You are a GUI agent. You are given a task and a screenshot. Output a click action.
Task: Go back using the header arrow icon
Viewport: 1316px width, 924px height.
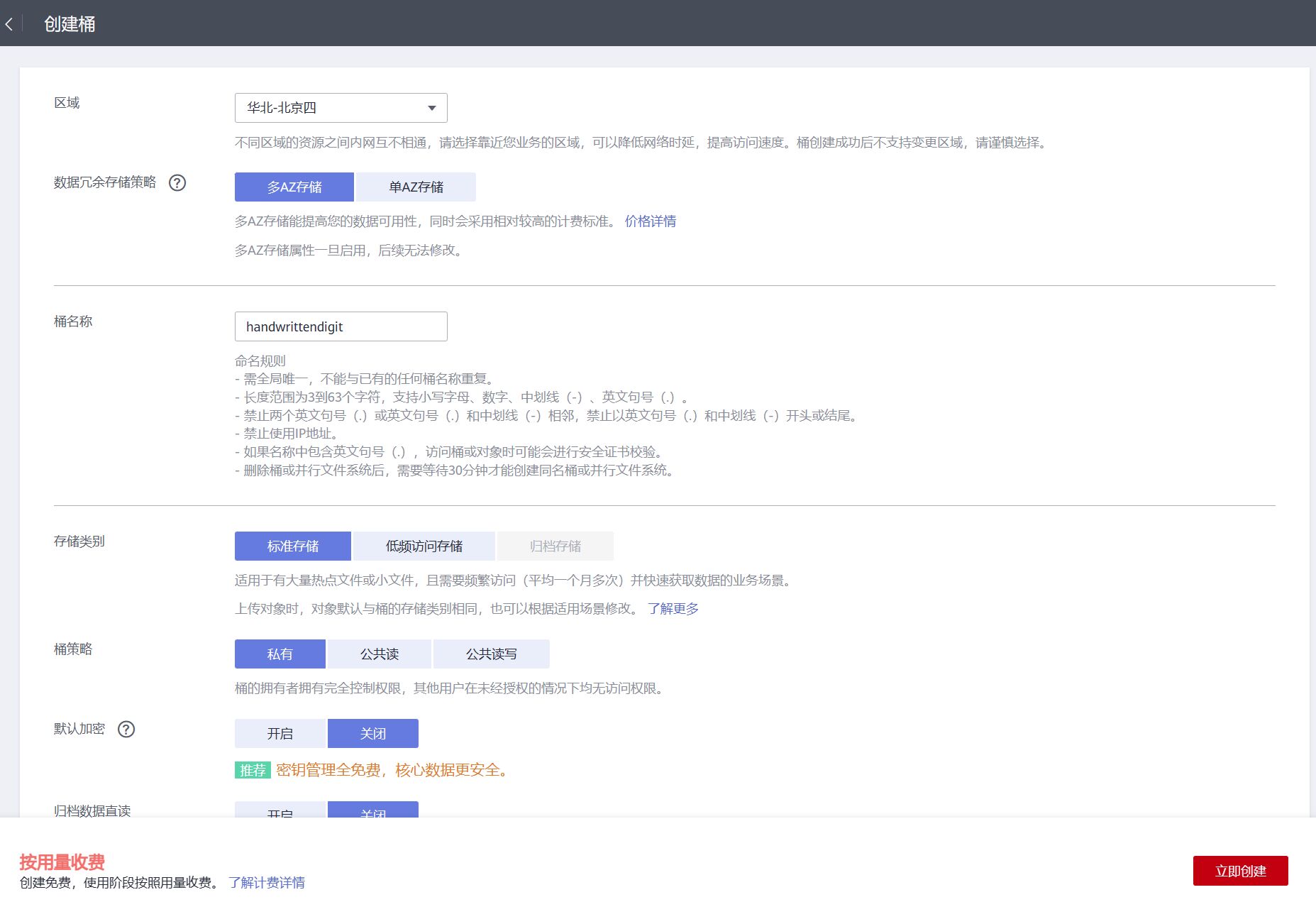pyautogui.click(x=9, y=24)
